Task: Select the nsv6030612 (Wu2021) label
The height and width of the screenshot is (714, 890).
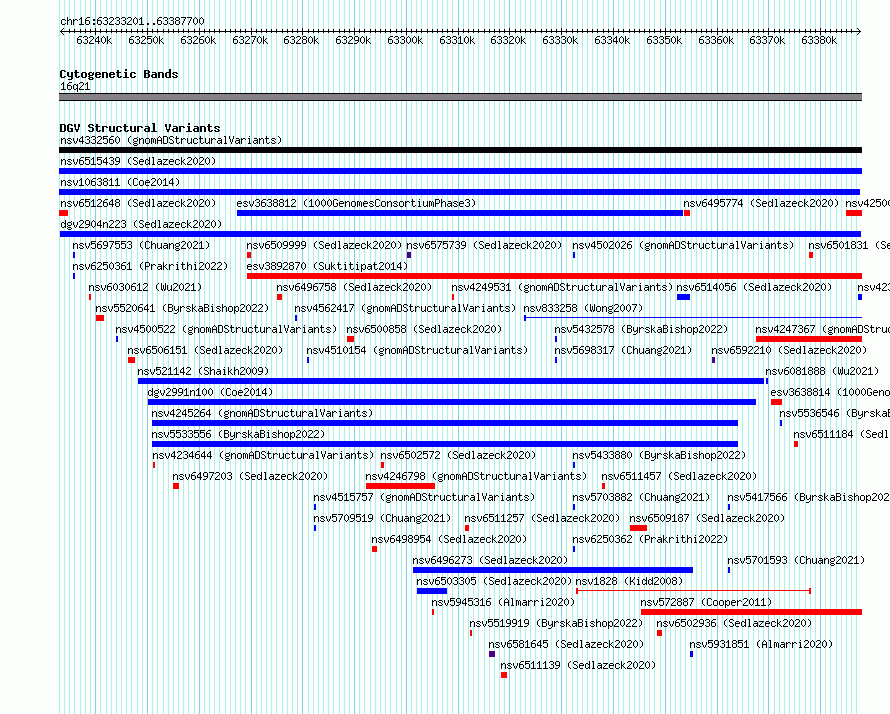Action: [145, 287]
